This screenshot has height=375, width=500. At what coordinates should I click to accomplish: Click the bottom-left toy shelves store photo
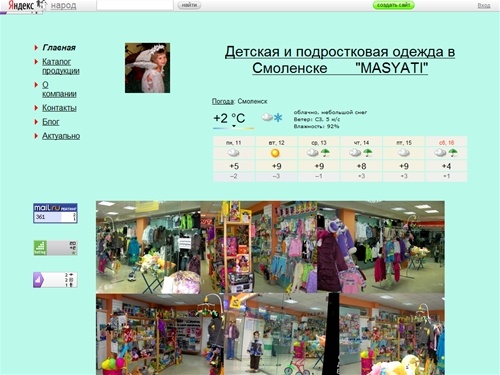coord(160,334)
